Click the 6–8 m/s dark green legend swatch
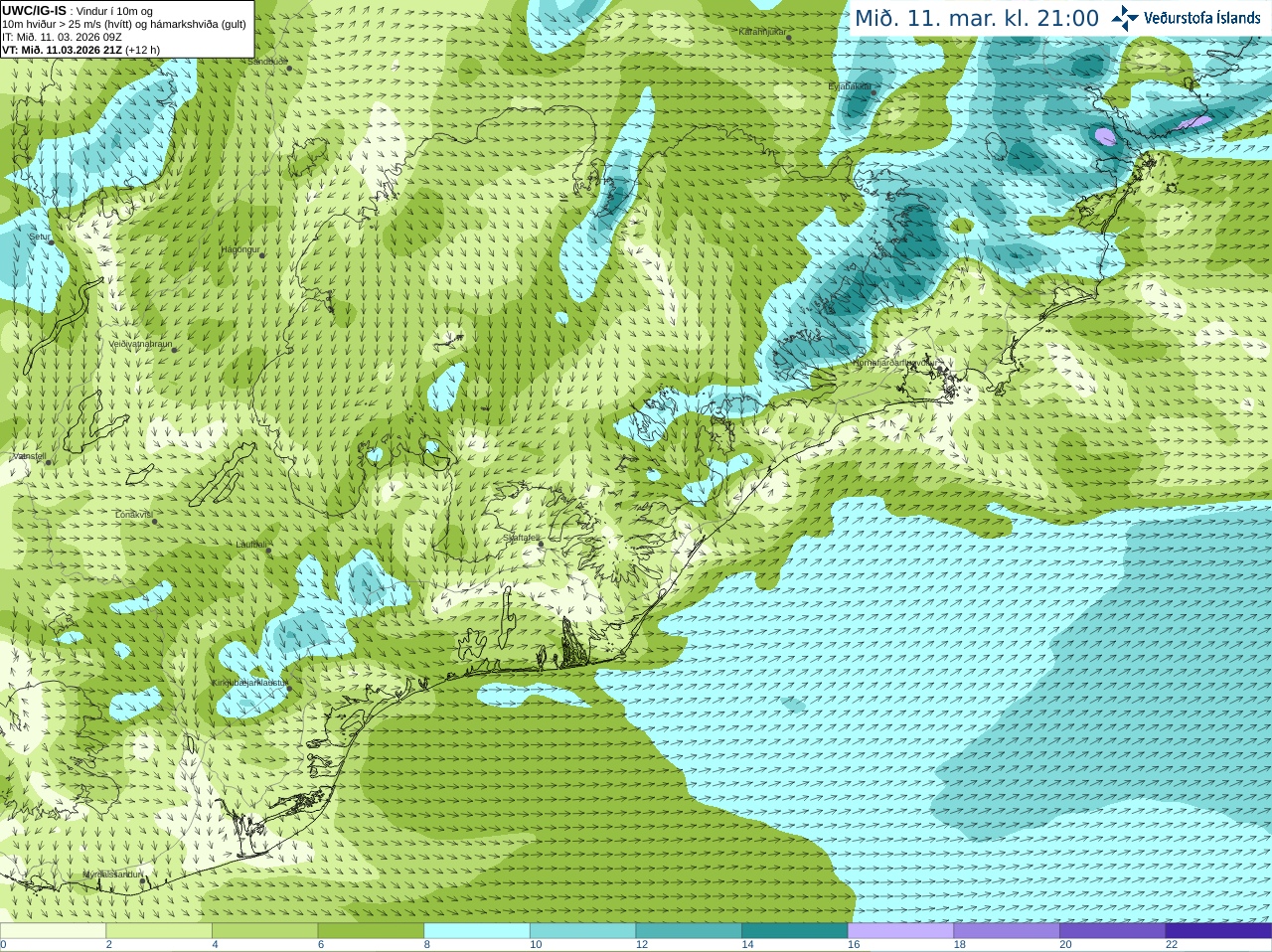 tap(371, 931)
